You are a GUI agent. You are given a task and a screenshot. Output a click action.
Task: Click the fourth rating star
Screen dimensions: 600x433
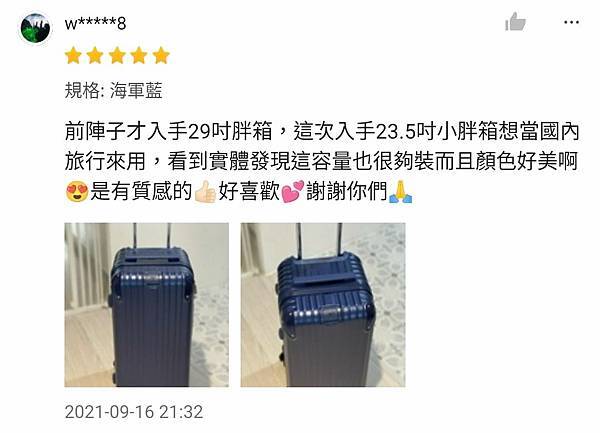(x=139, y=55)
